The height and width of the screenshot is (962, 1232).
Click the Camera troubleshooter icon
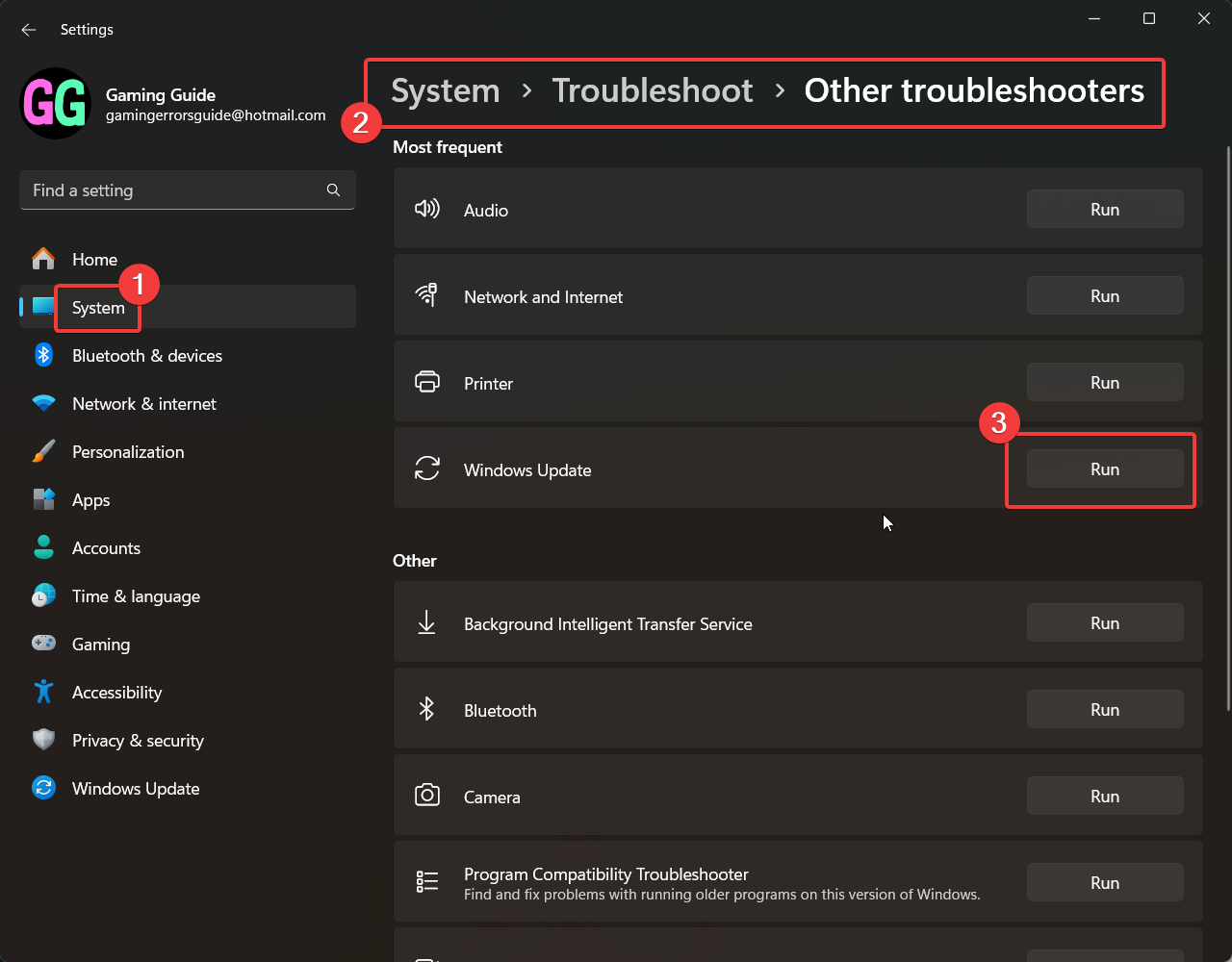pos(427,796)
